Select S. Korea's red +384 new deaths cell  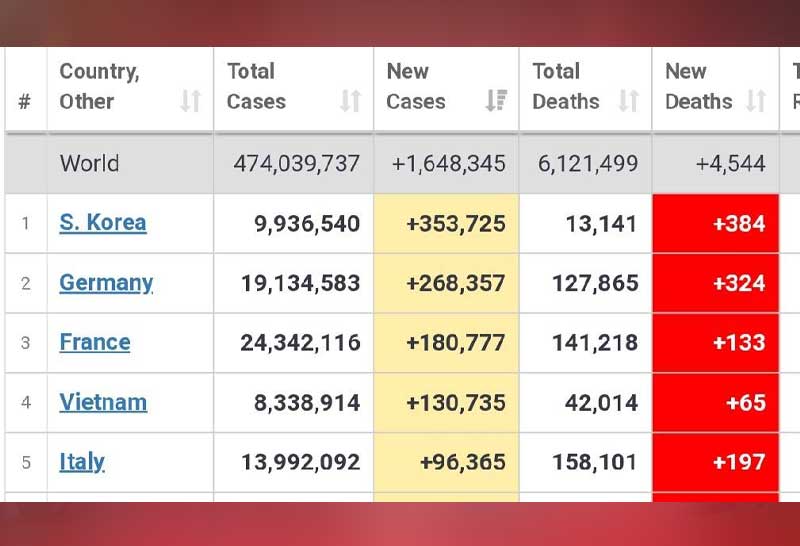click(x=715, y=223)
